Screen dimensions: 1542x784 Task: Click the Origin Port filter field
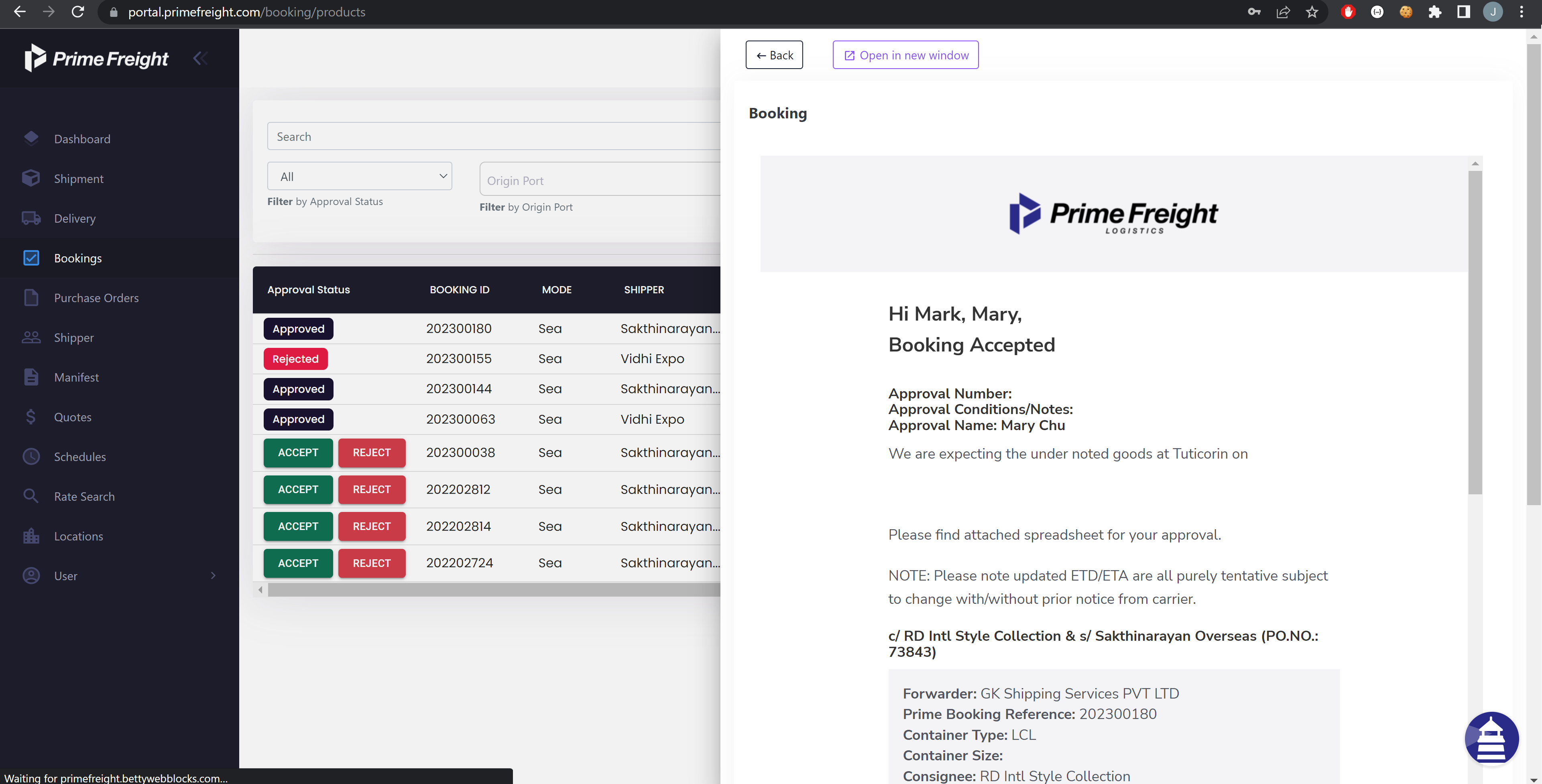pos(600,179)
